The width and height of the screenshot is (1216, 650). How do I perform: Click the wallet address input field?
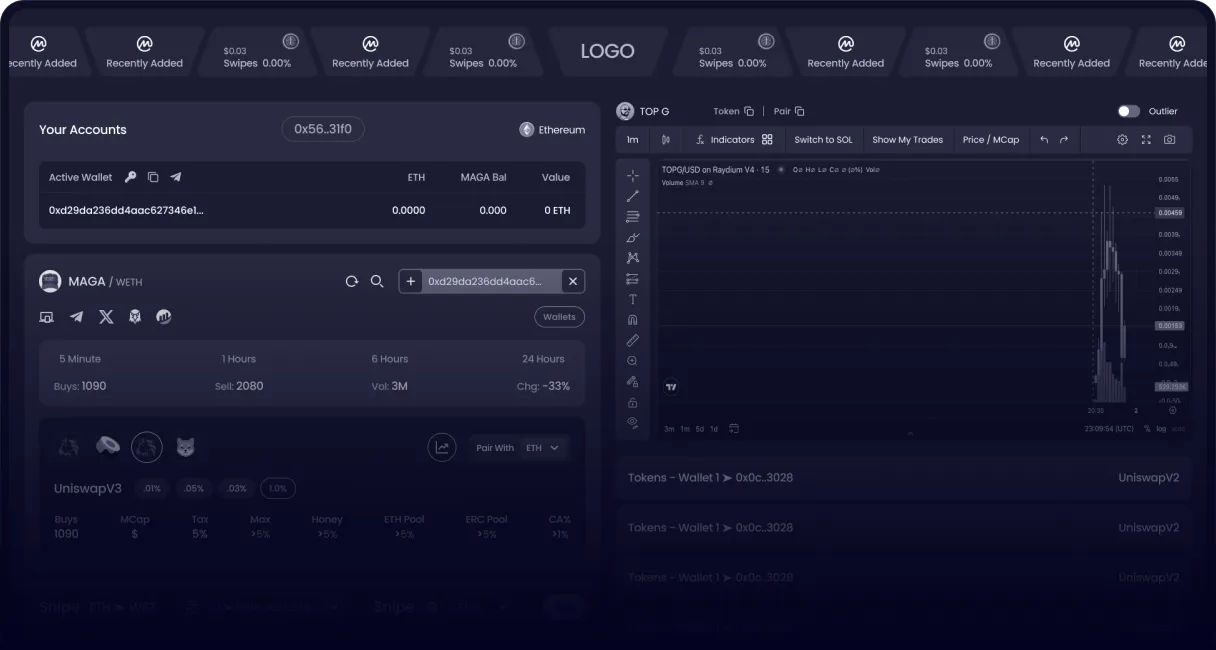click(x=490, y=282)
